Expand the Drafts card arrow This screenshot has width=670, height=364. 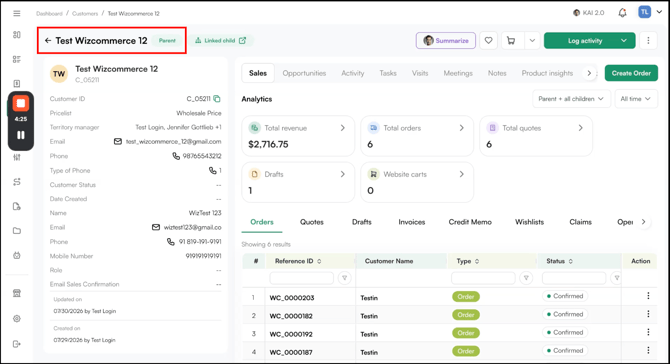click(x=343, y=174)
